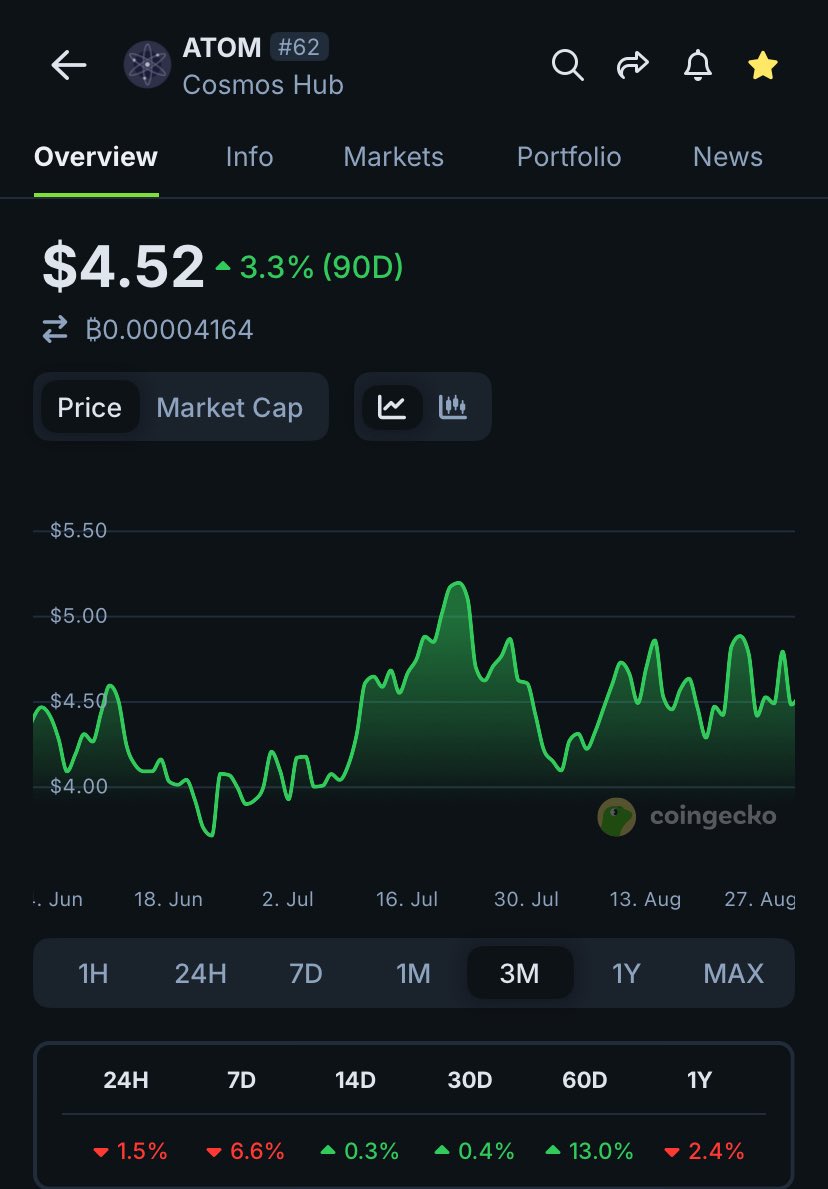The image size is (828, 1189).
Task: Select the Overview tab
Action: 96,157
